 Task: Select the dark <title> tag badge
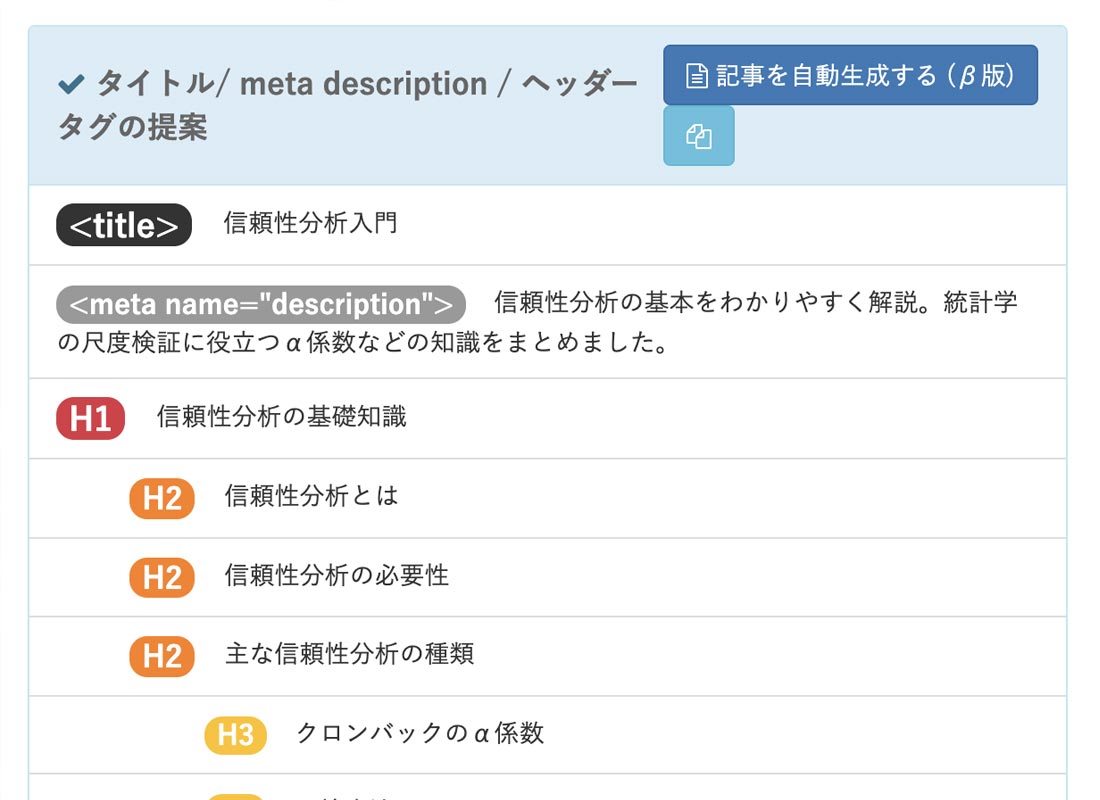[x=123, y=224]
